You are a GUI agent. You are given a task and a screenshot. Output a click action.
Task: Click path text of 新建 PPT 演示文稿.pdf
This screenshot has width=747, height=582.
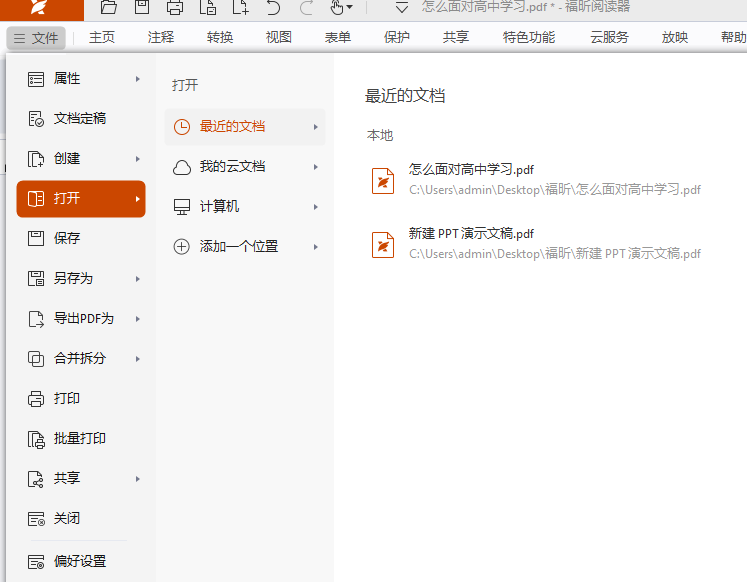click(x=555, y=253)
